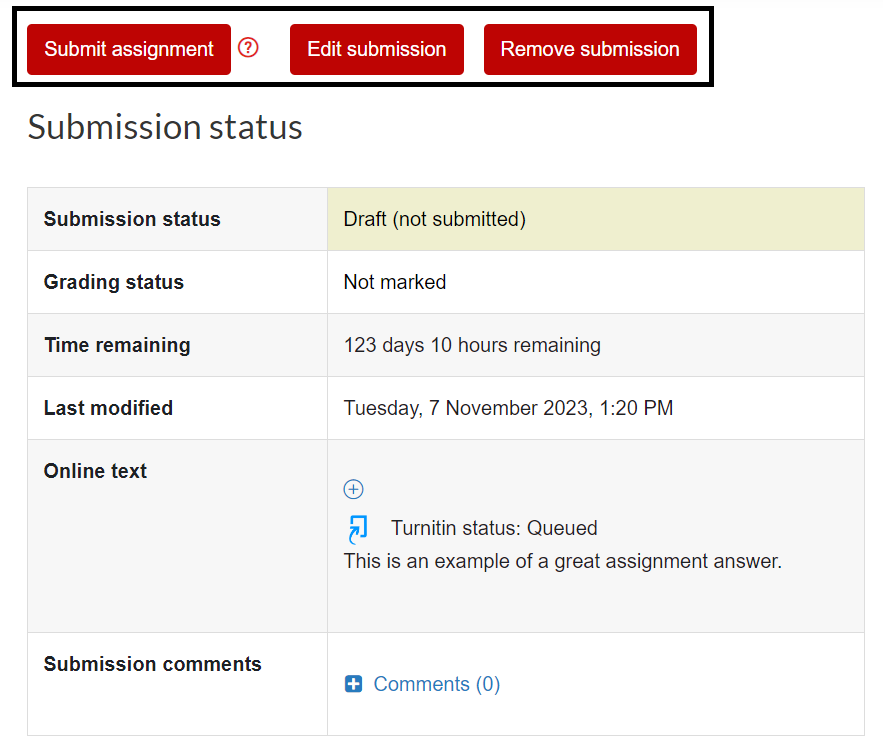This screenshot has width=883, height=756.
Task: Click the Submit assignment button
Action: [129, 50]
